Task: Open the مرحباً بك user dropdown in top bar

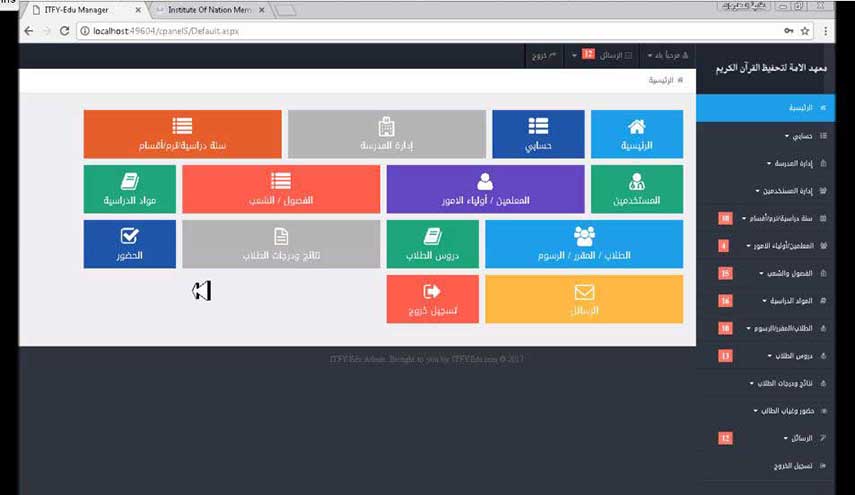Action: [x=665, y=54]
